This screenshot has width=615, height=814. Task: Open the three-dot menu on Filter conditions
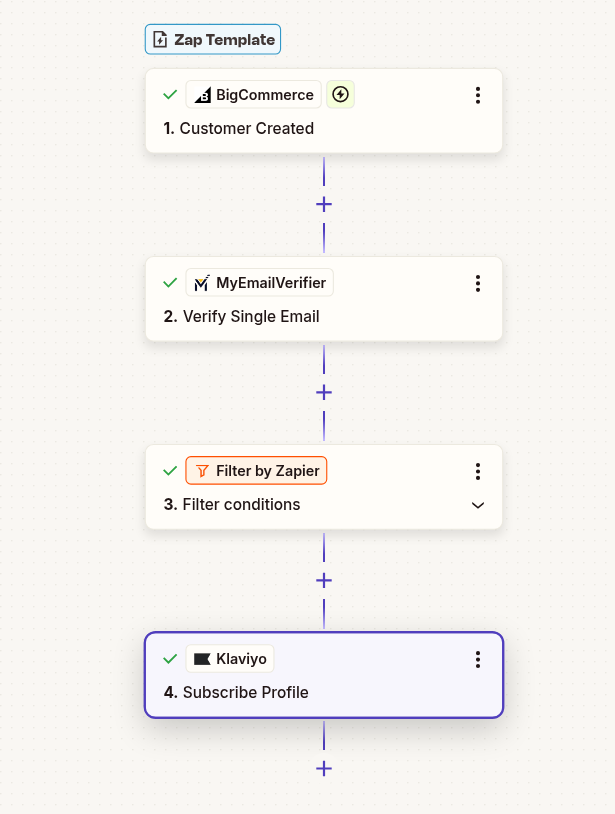coord(478,471)
